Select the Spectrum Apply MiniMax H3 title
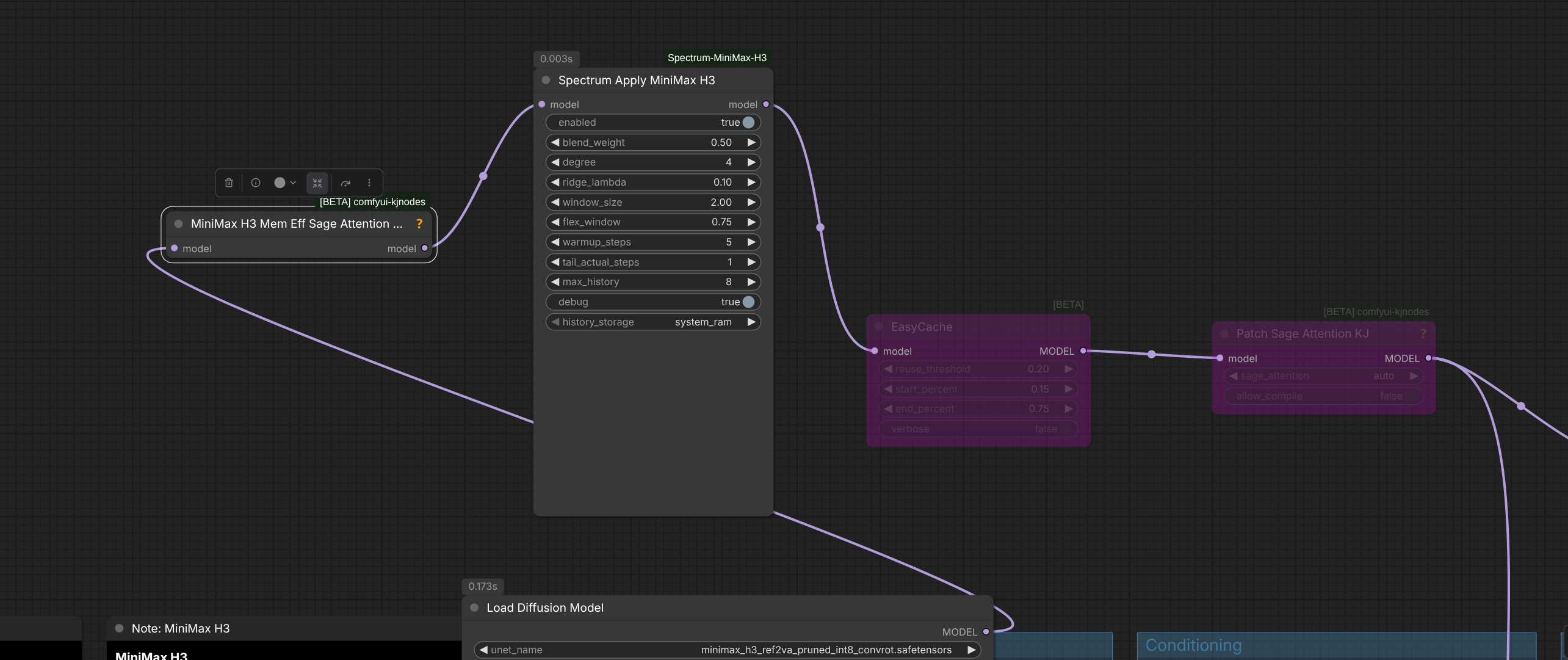The image size is (1568, 660). point(637,80)
